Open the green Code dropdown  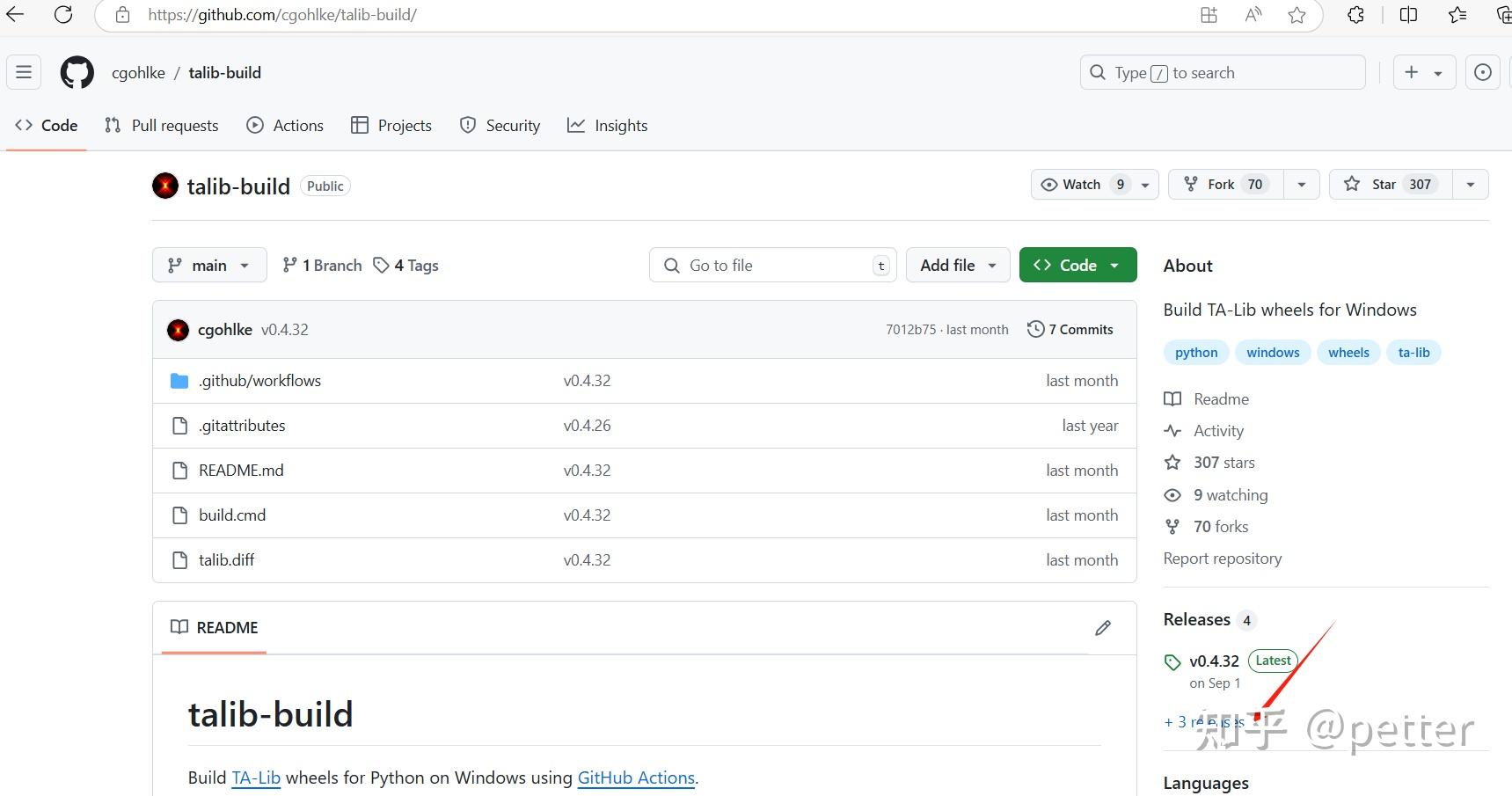point(1077,266)
